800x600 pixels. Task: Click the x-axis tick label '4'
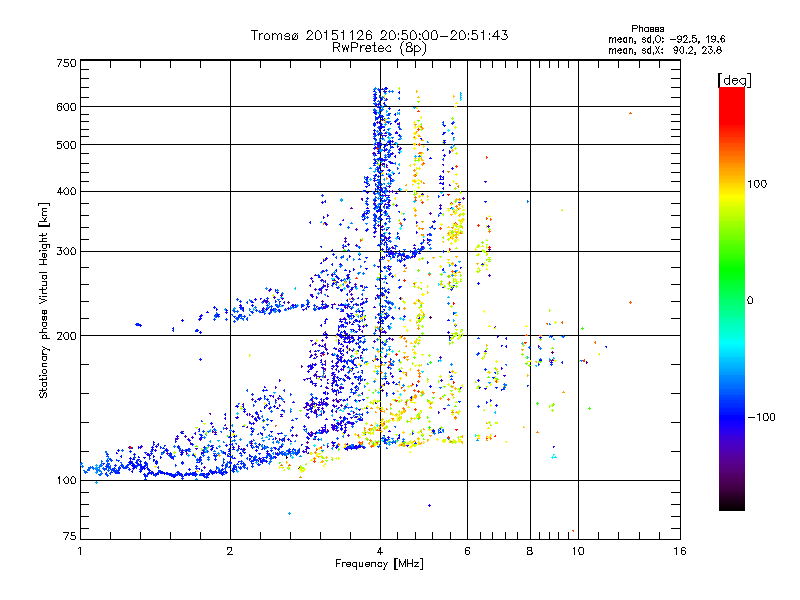point(380,551)
